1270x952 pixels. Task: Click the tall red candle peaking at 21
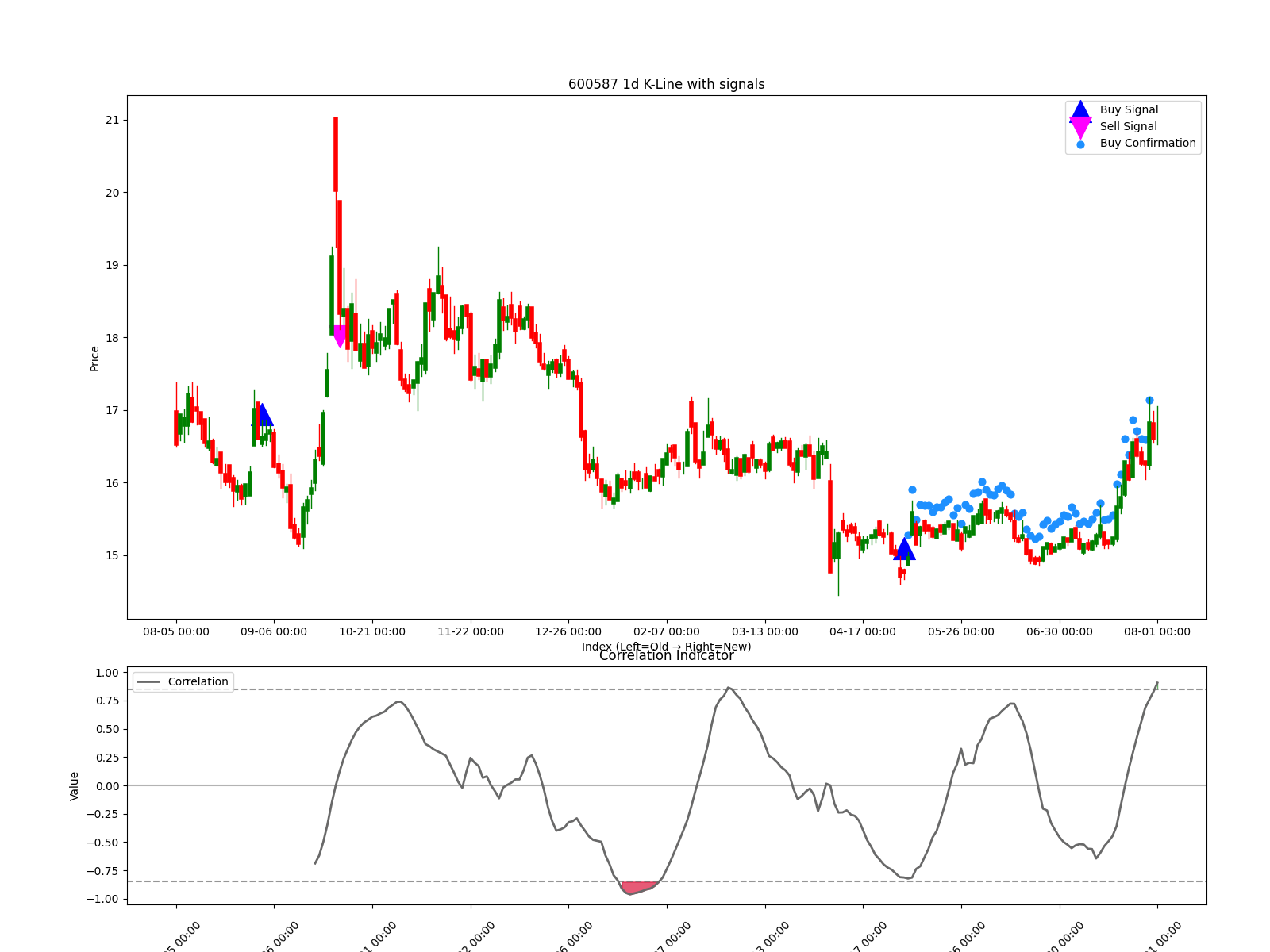point(336,155)
